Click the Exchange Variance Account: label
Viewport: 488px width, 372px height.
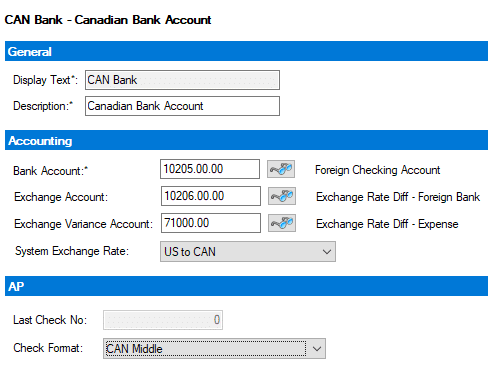[x=83, y=224]
